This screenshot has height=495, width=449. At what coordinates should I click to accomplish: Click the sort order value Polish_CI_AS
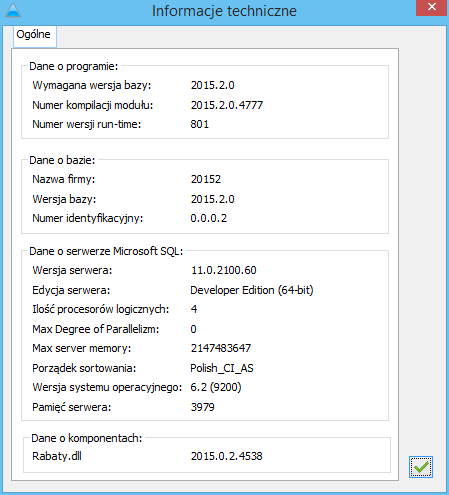point(222,368)
